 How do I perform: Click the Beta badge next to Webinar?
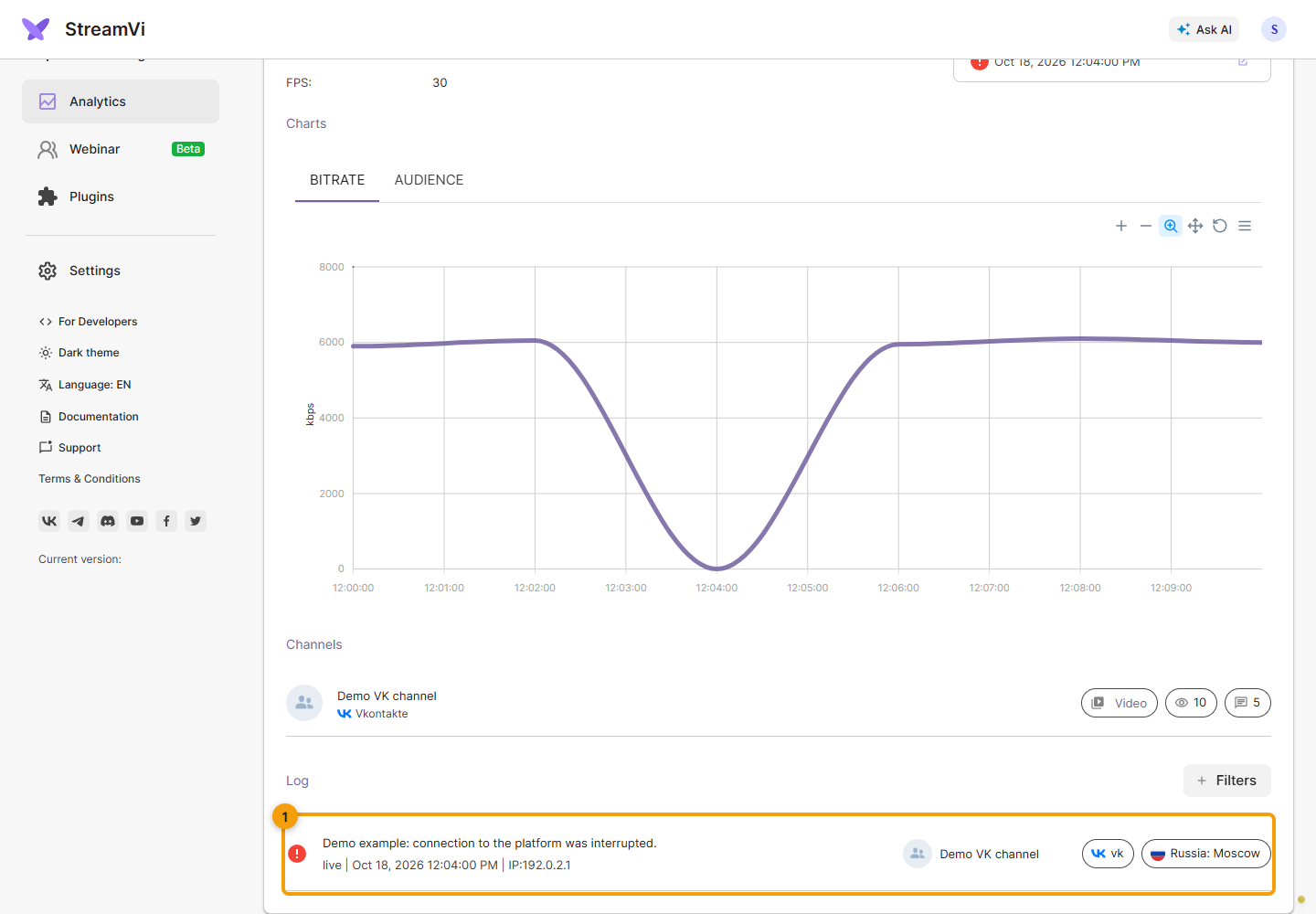[x=188, y=149]
